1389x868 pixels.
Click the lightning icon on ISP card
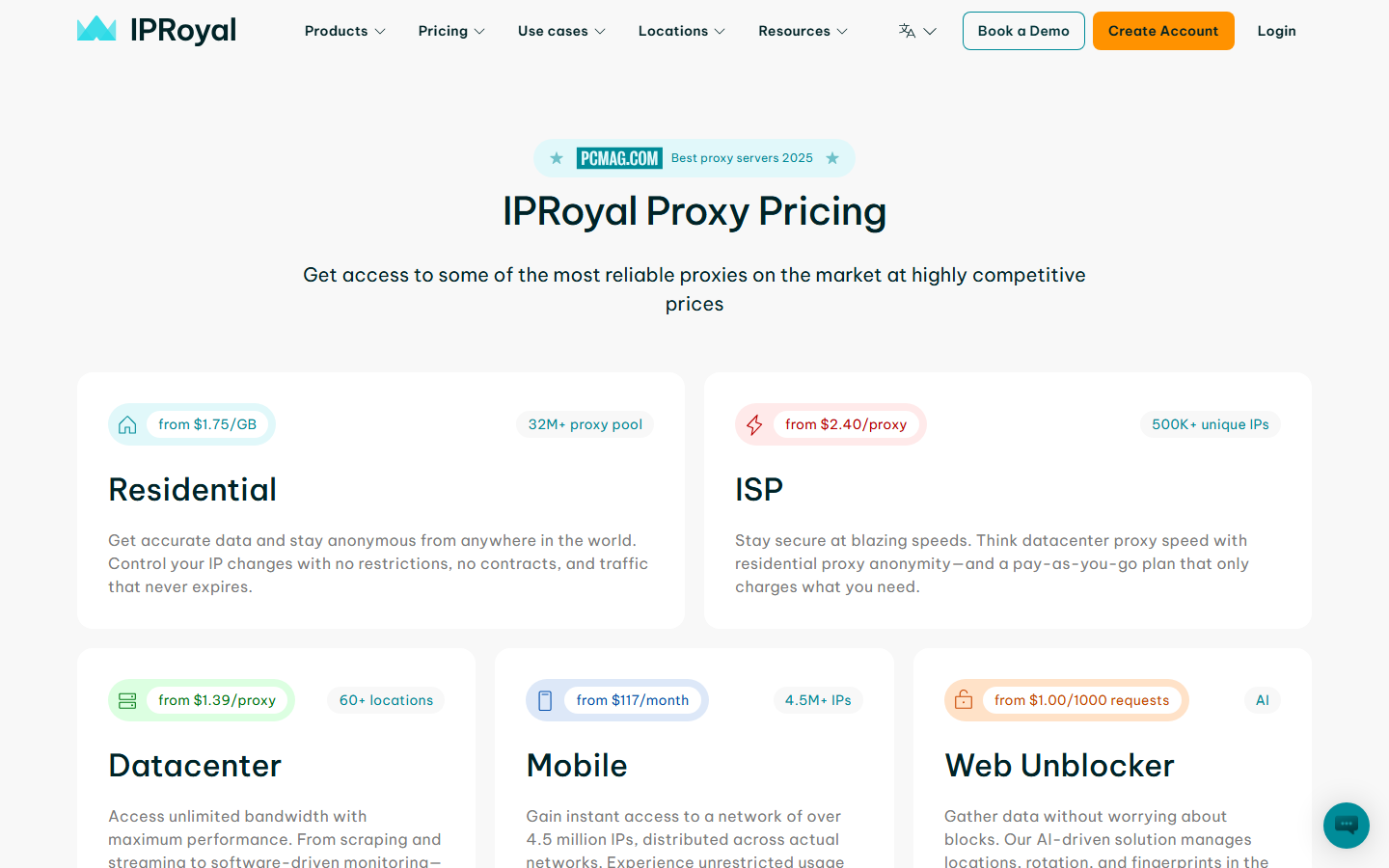point(754,423)
